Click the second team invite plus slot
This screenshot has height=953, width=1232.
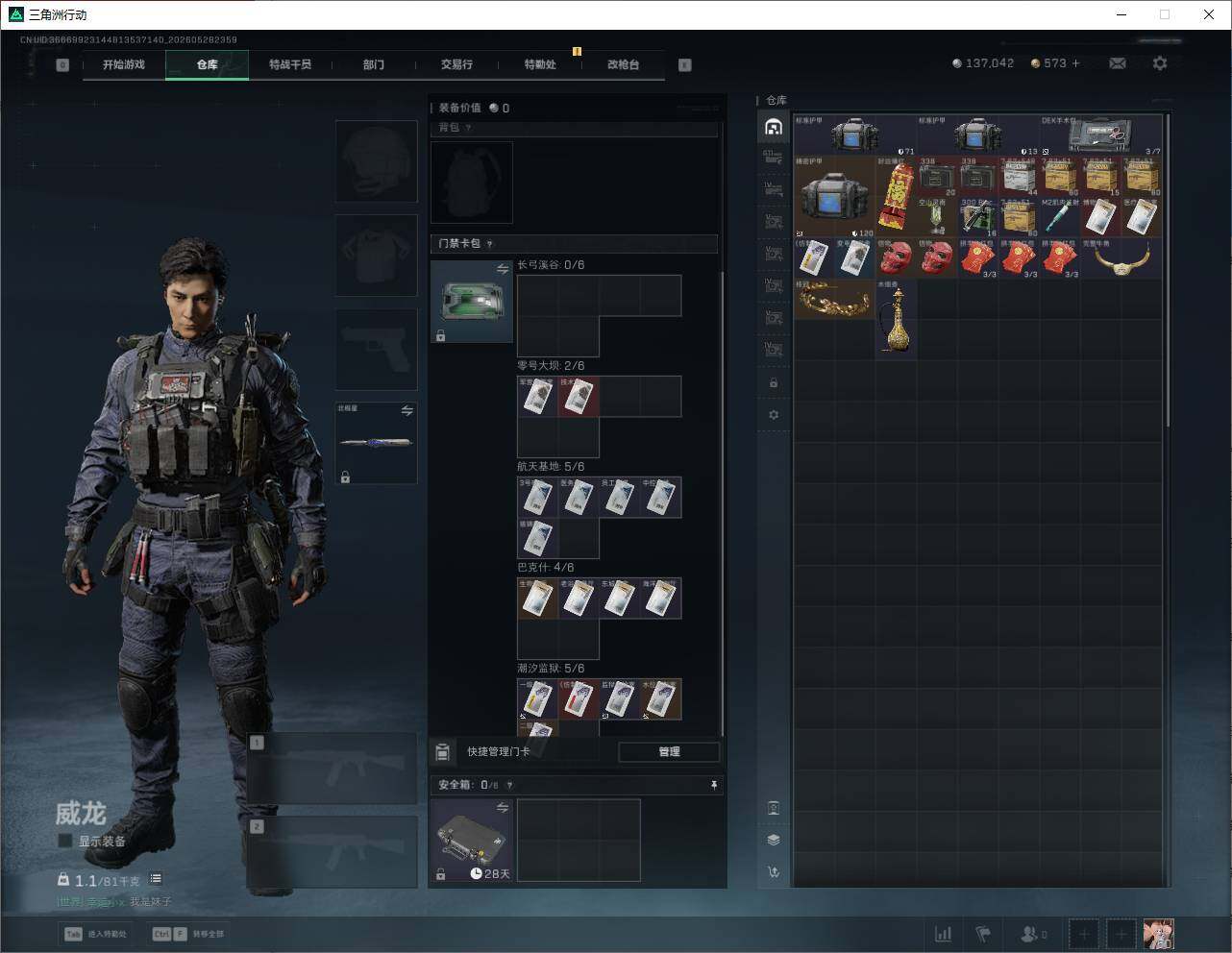pos(1121,934)
